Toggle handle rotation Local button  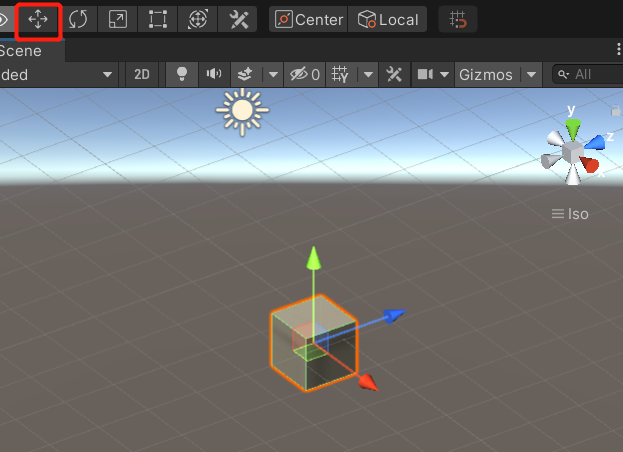[x=388, y=19]
